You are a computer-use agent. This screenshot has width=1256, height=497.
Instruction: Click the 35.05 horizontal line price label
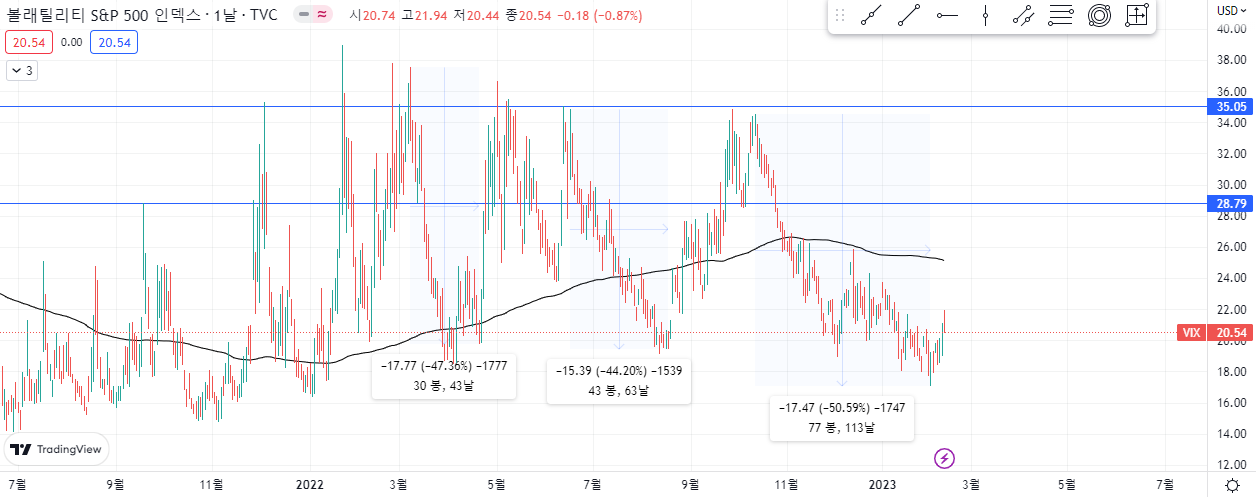1231,107
